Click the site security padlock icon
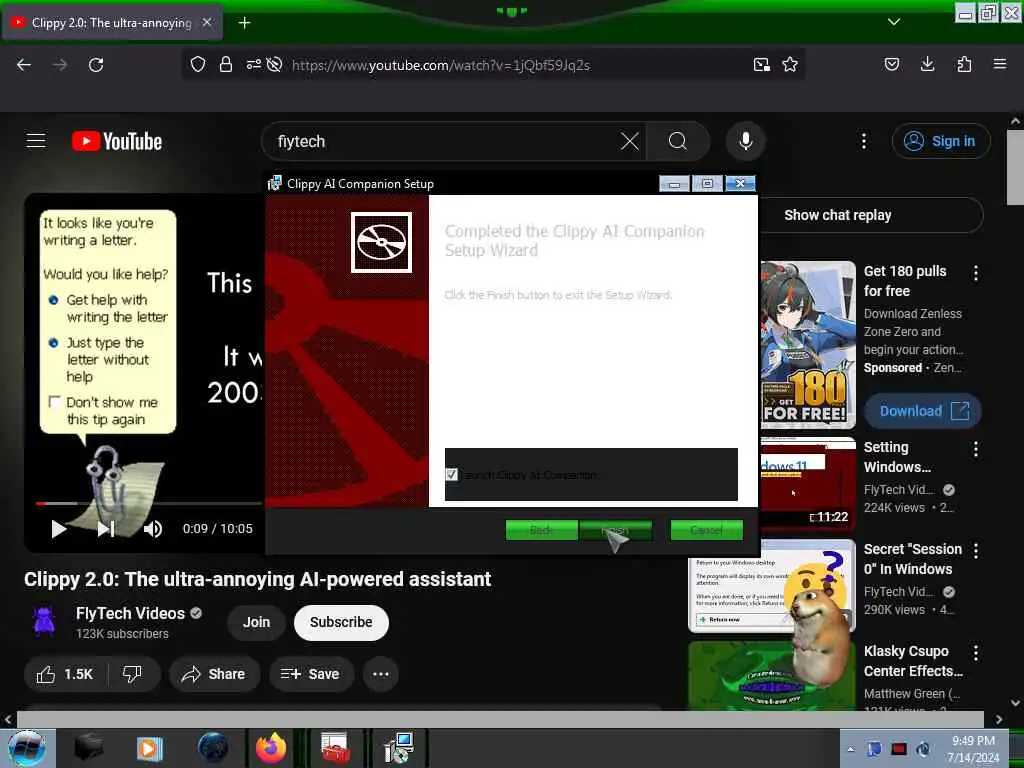Viewport: 1024px width, 768px height. pyautogui.click(x=225, y=64)
